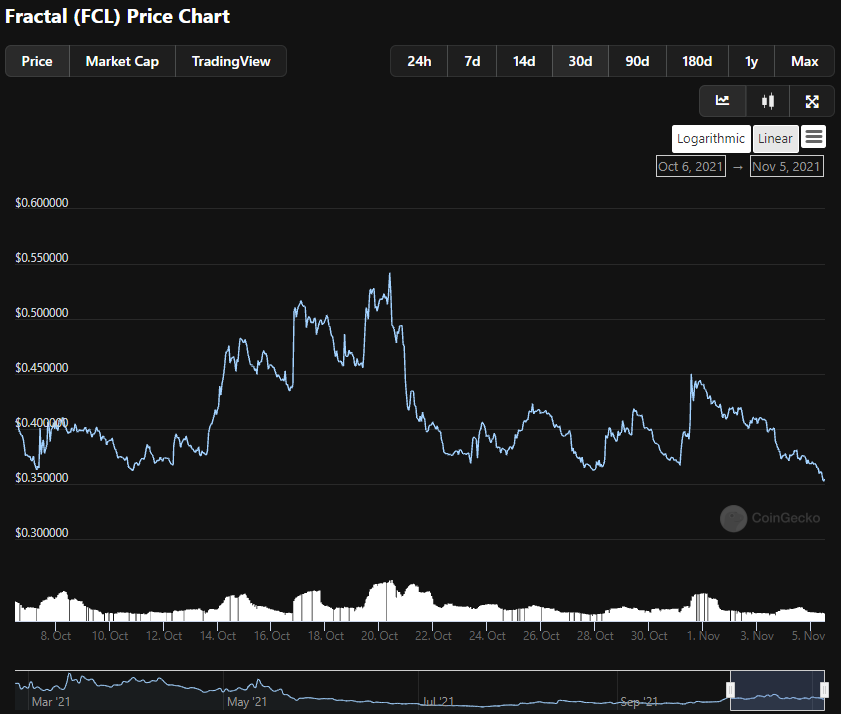
Task: Click the $0.450000 axis label
Action: point(42,367)
